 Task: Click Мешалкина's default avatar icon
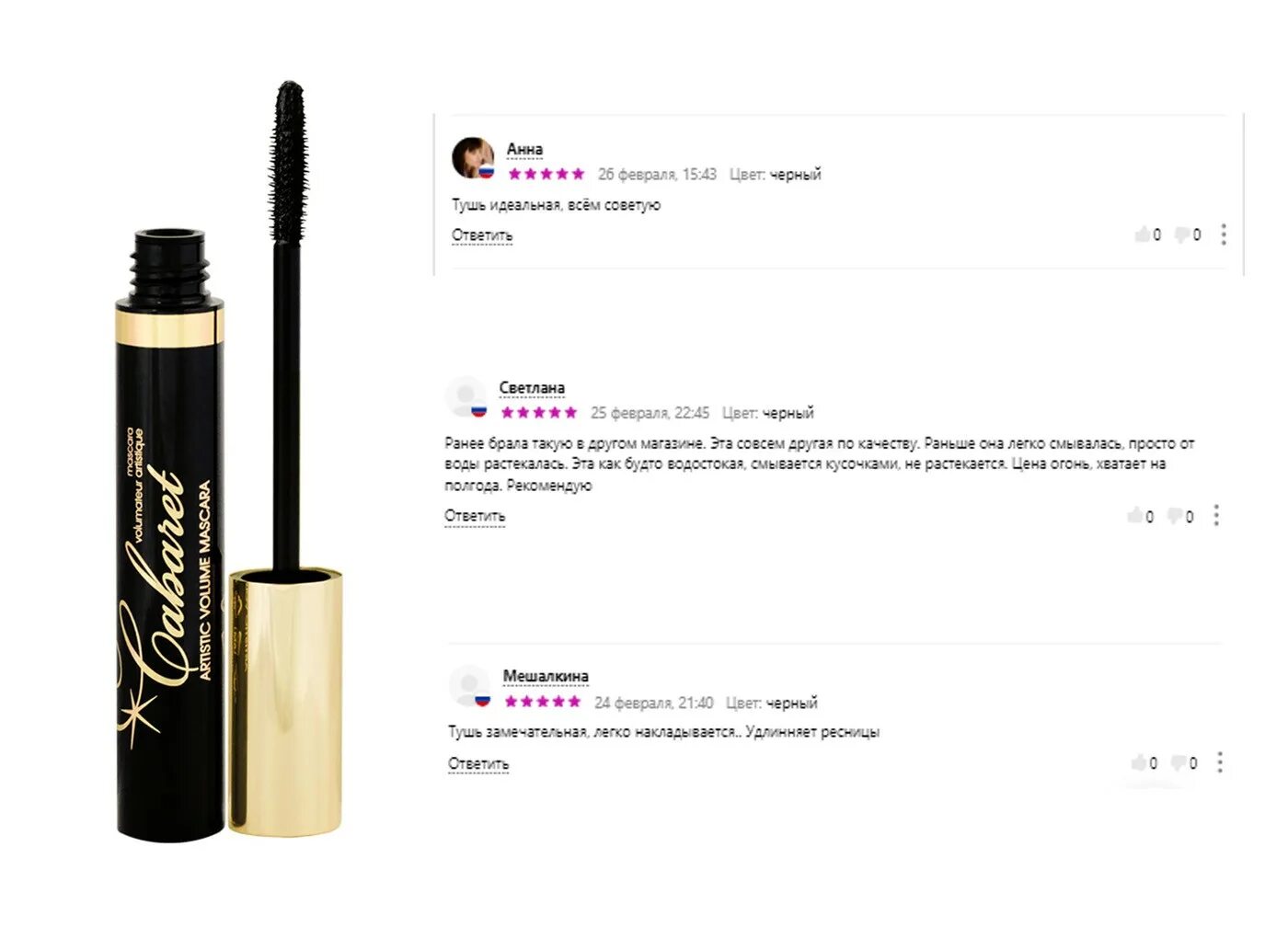point(469,685)
